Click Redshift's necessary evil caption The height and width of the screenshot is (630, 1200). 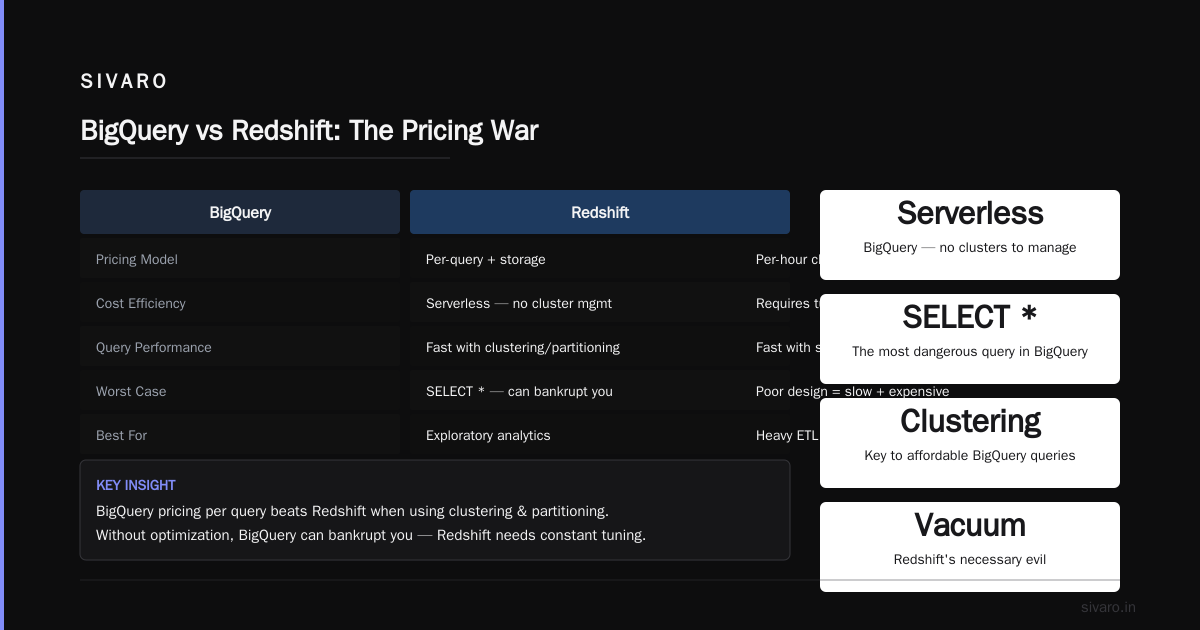[x=970, y=559]
